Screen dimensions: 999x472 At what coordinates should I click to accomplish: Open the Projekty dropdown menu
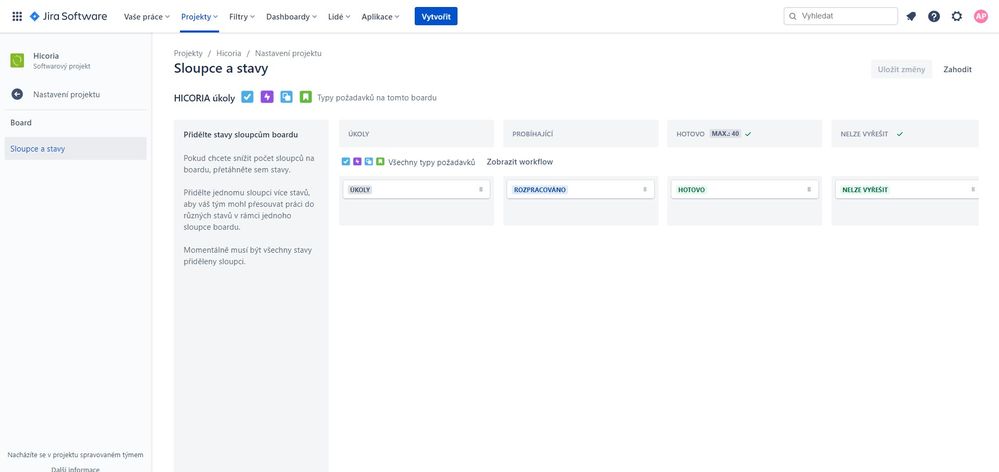(x=199, y=17)
